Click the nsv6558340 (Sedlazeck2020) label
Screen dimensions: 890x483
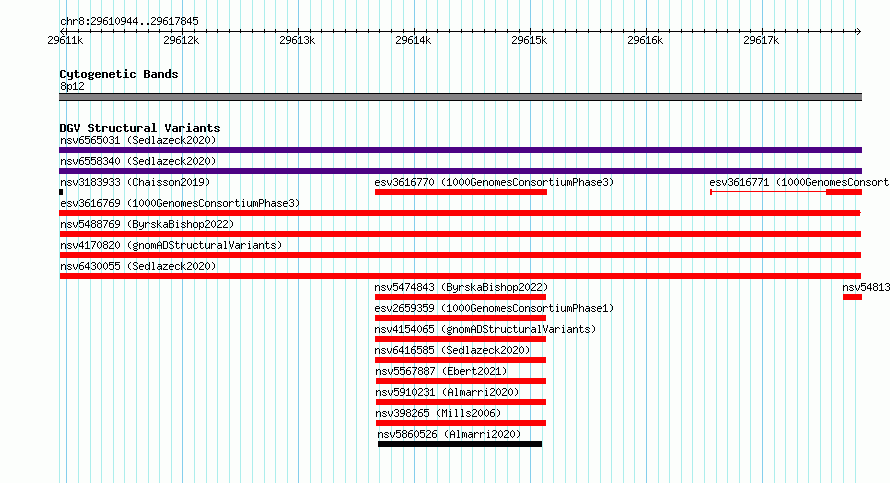(x=138, y=161)
